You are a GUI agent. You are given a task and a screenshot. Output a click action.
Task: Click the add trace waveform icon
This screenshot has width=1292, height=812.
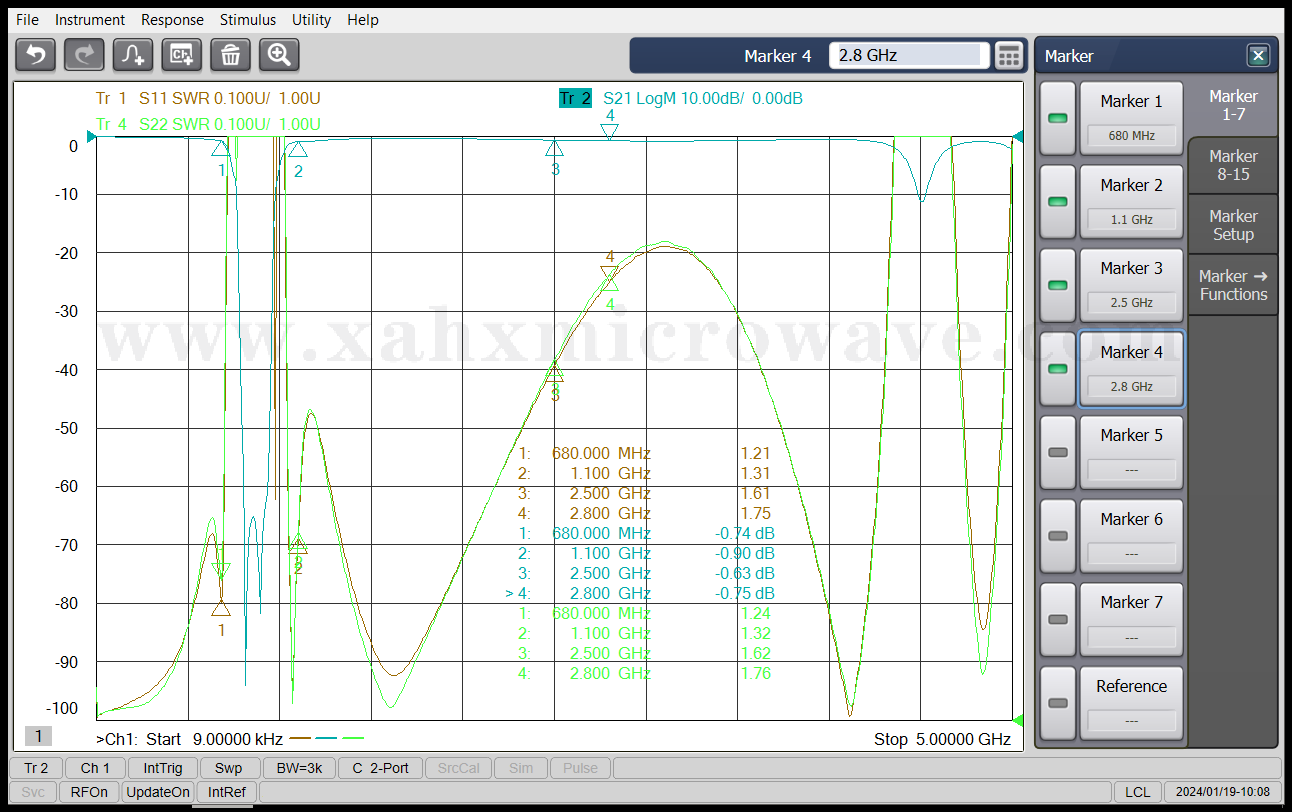[x=133, y=55]
